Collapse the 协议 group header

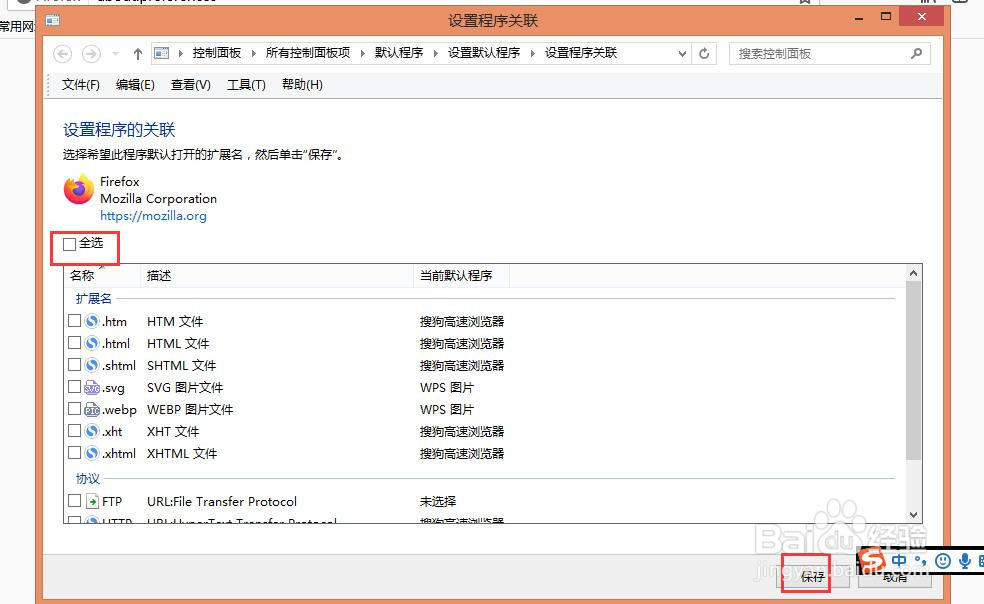pyautogui.click(x=88, y=479)
